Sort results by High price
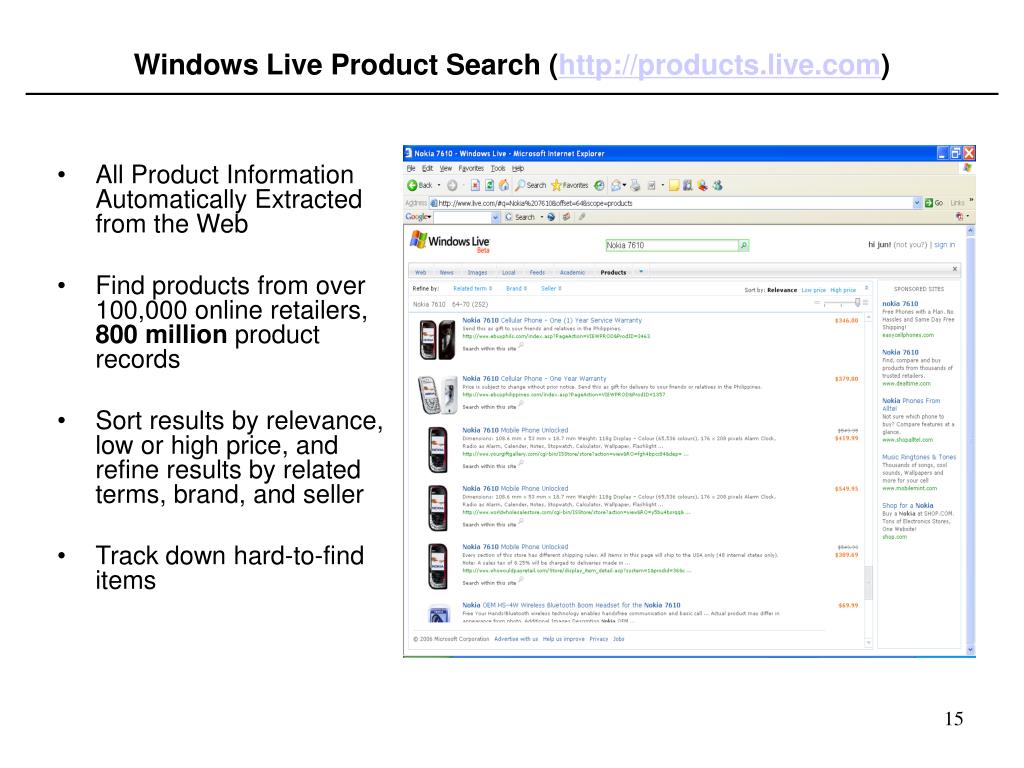The width and height of the screenshot is (1024, 768). [x=843, y=290]
